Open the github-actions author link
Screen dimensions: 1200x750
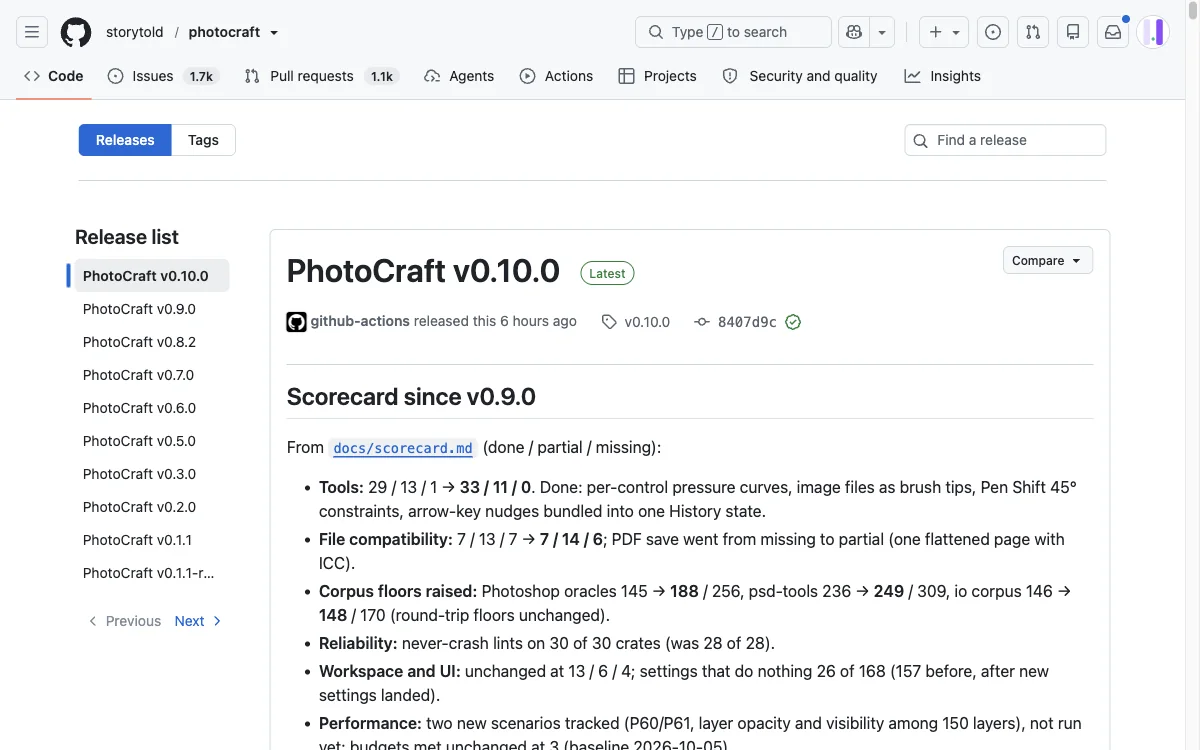(x=360, y=321)
